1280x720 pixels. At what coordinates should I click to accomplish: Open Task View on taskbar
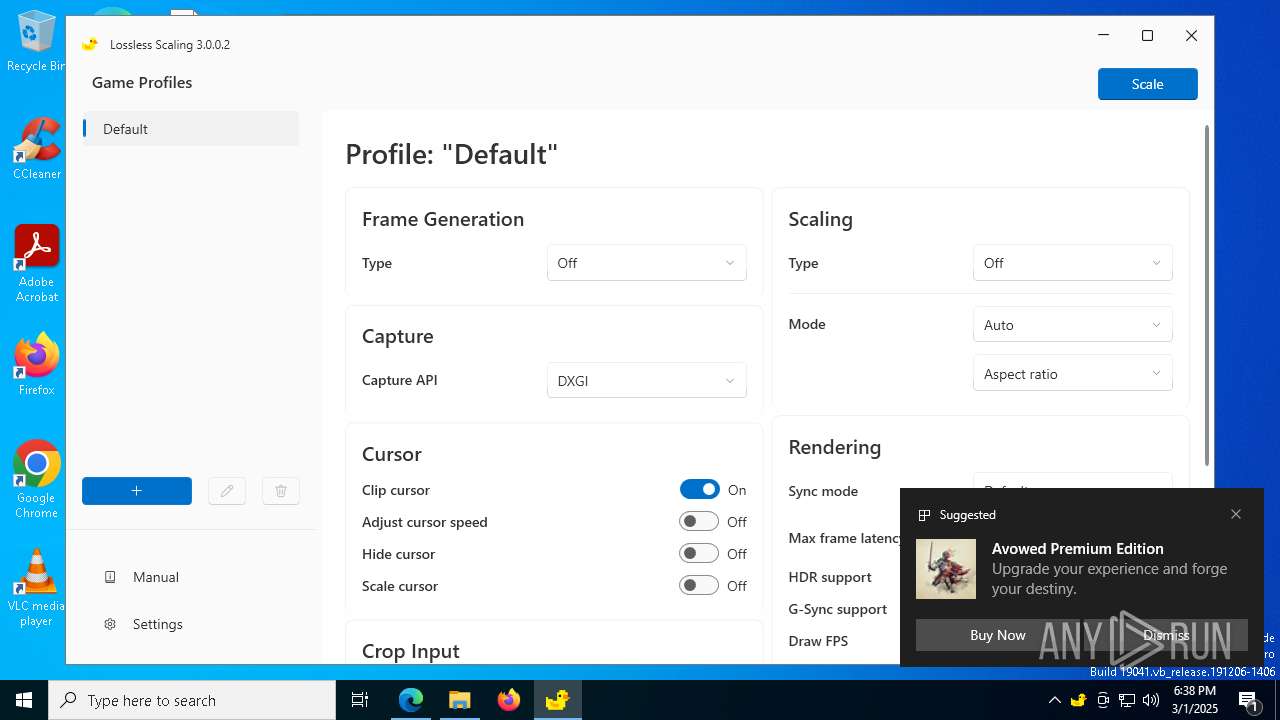pyautogui.click(x=360, y=700)
